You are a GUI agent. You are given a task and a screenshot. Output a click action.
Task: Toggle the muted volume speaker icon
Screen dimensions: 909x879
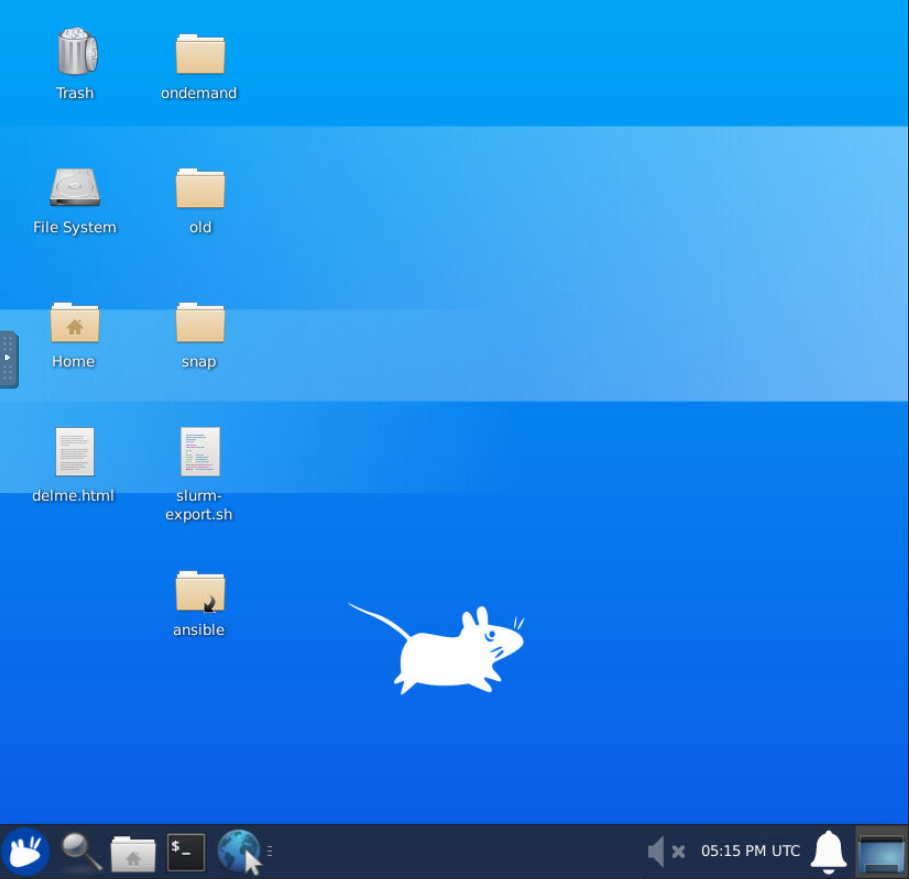[x=666, y=851]
